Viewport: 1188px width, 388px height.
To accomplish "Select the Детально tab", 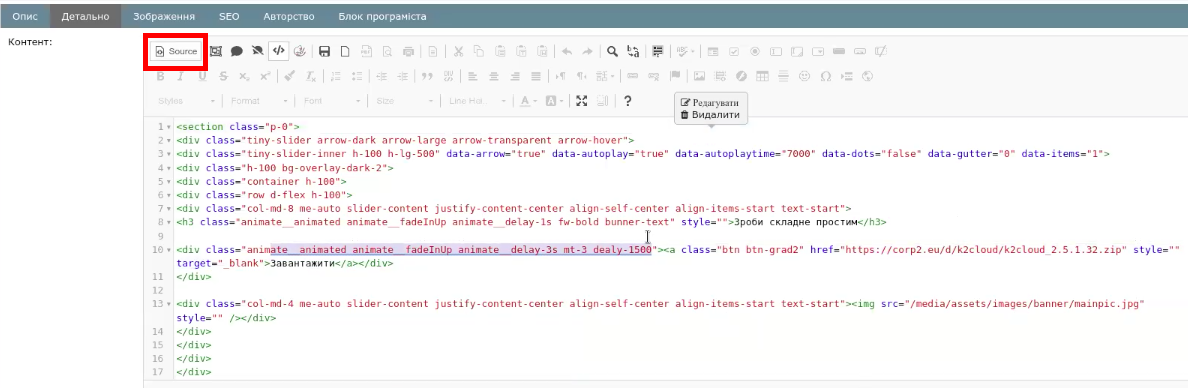I will [x=86, y=16].
